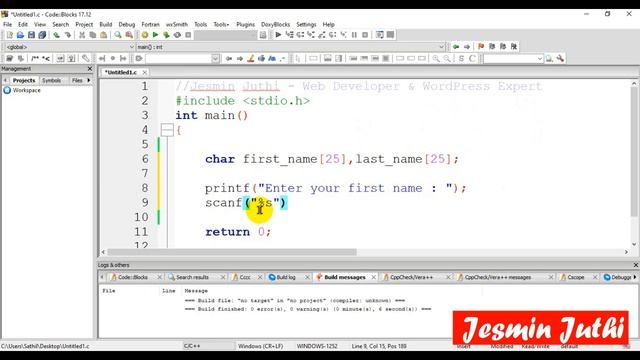The width and height of the screenshot is (640, 360).
Task: Click the Stop debugger icon
Action: click(x=365, y=35)
